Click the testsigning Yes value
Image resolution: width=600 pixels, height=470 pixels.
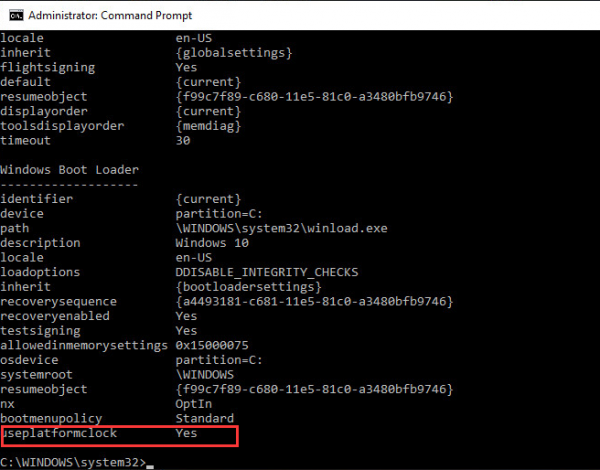(186, 330)
